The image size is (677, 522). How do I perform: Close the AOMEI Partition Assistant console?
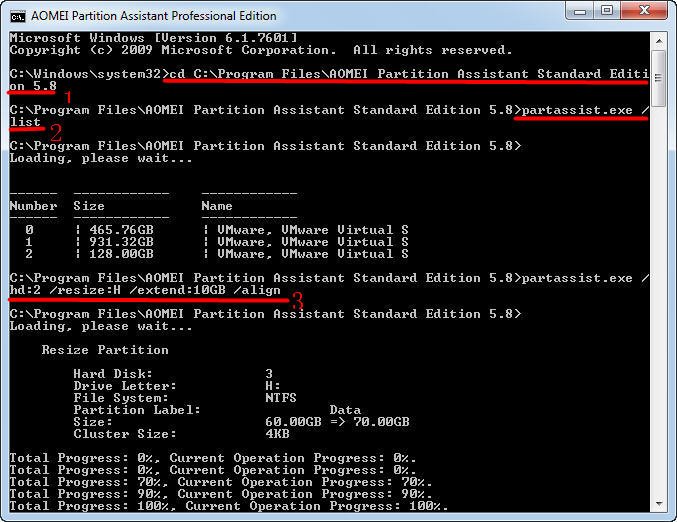click(645, 11)
